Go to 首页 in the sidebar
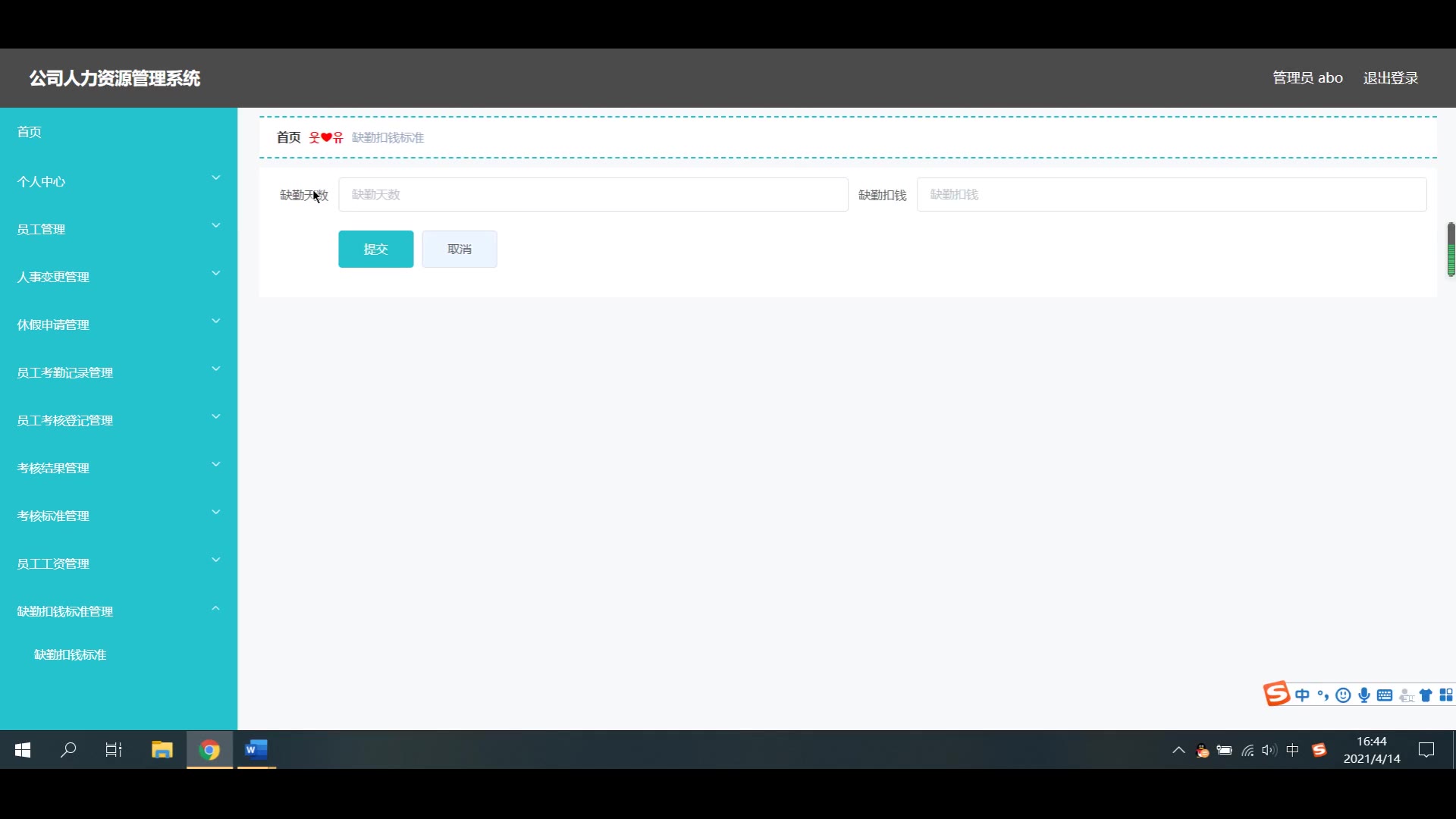1456x819 pixels. [30, 132]
